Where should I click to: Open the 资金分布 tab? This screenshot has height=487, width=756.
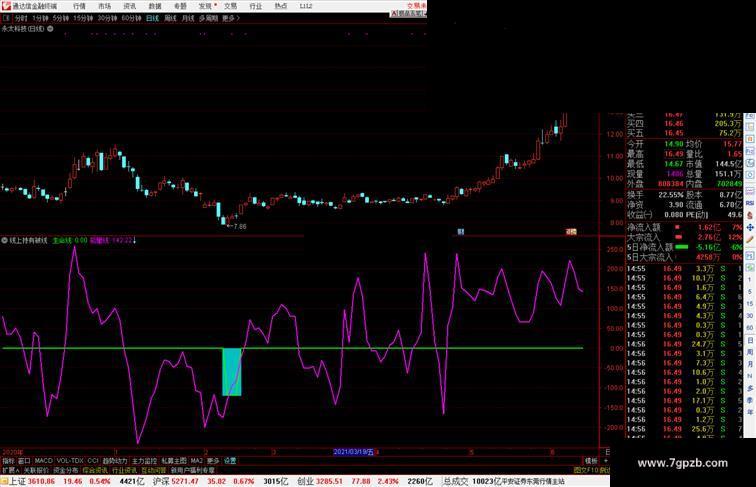tap(66, 470)
